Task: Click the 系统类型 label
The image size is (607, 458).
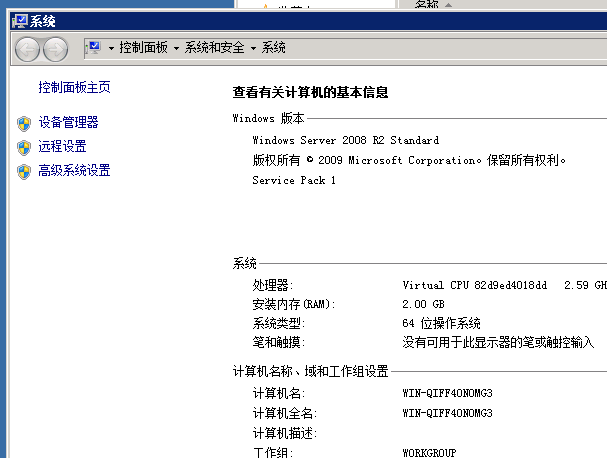Action: pyautogui.click(x=279, y=323)
